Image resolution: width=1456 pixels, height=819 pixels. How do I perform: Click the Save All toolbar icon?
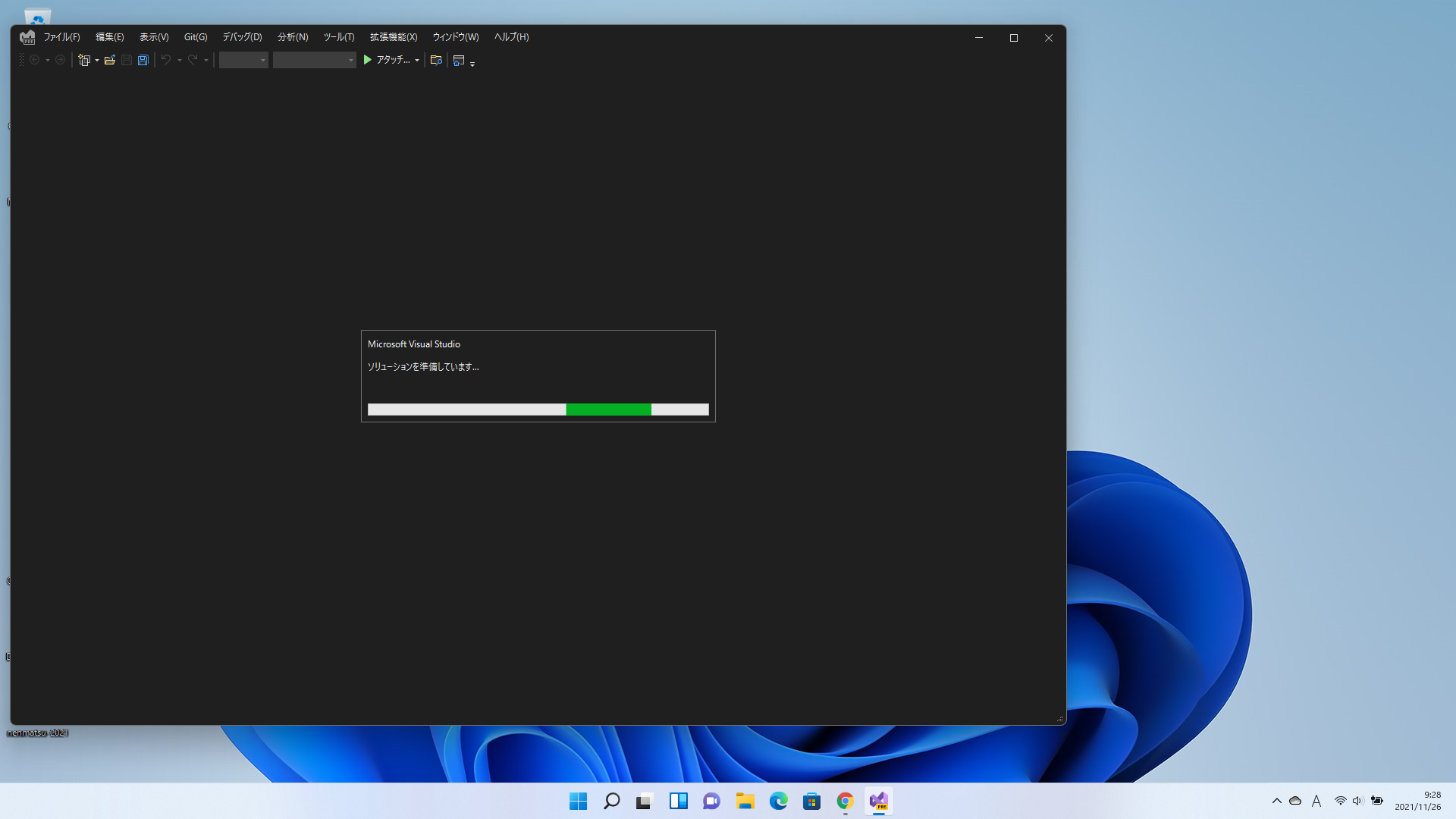pyautogui.click(x=143, y=60)
